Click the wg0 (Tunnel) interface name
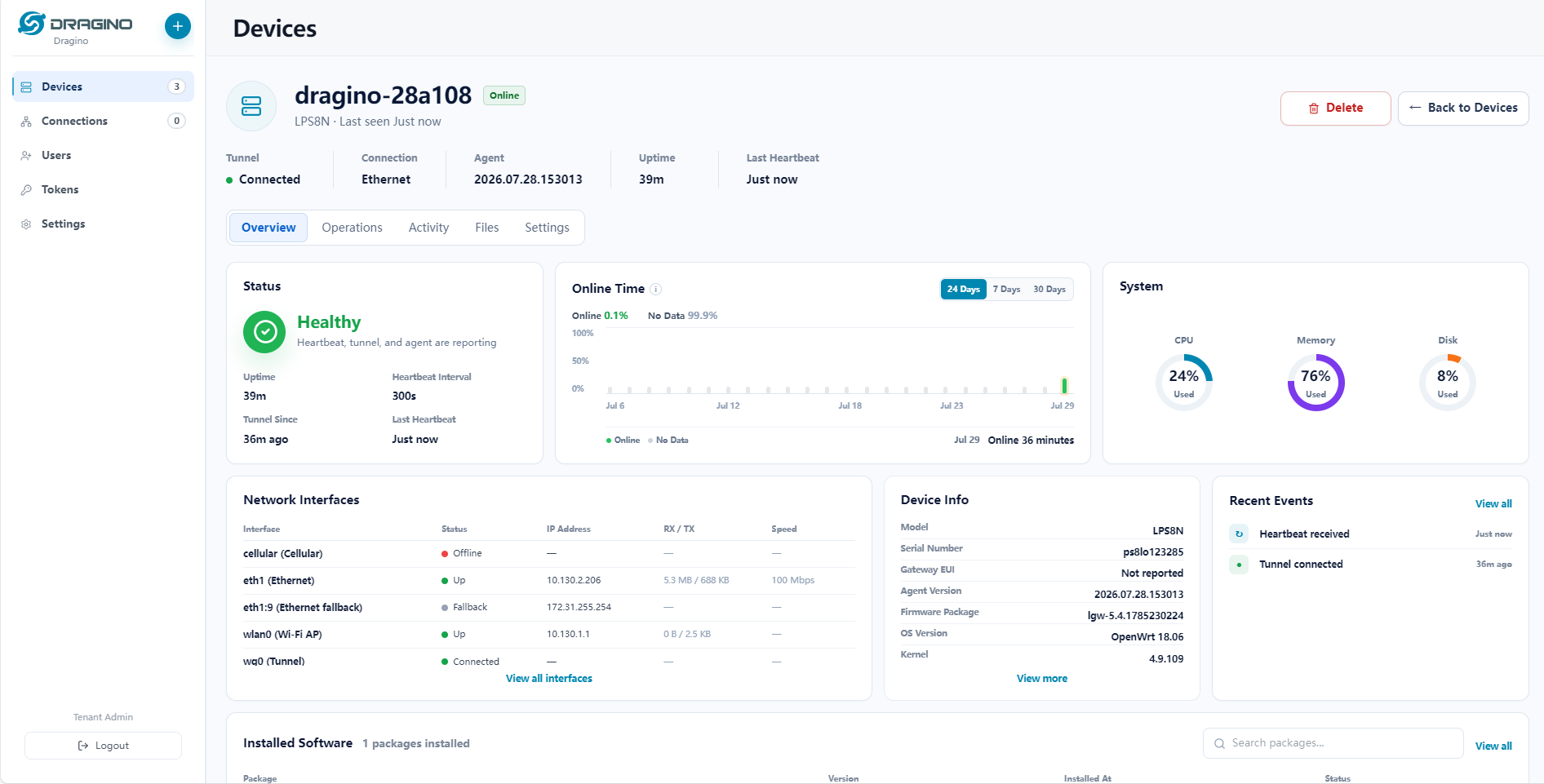This screenshot has height=784, width=1544. [x=273, y=661]
